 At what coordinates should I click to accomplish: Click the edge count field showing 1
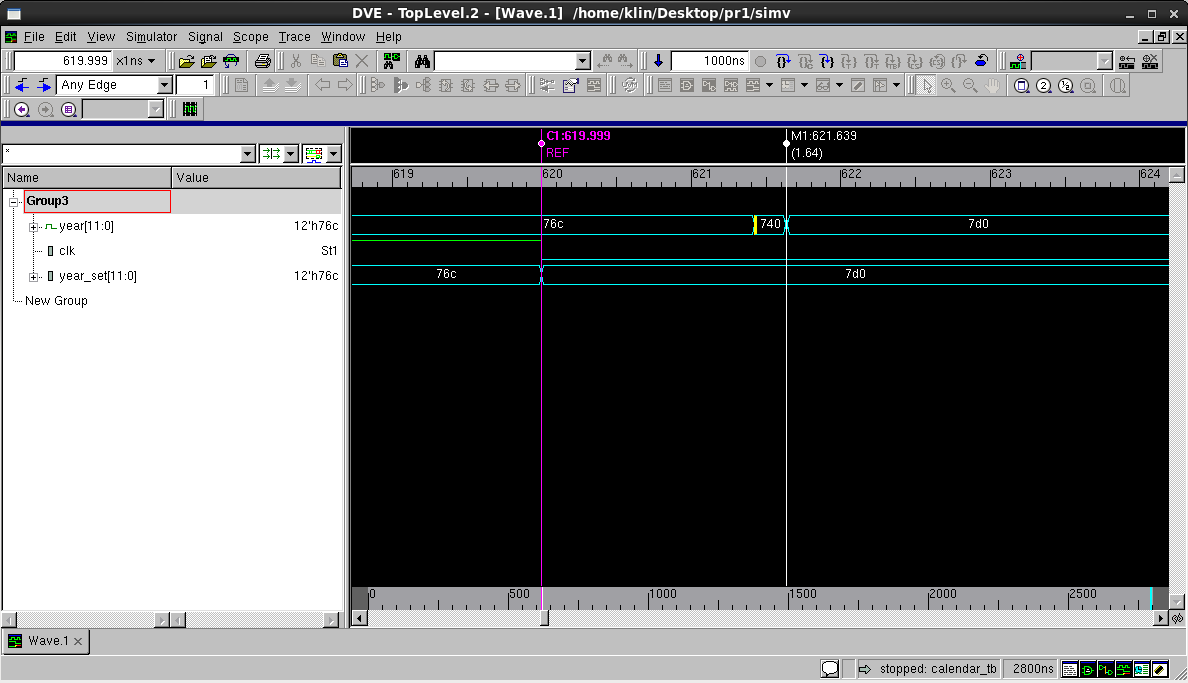(x=195, y=85)
